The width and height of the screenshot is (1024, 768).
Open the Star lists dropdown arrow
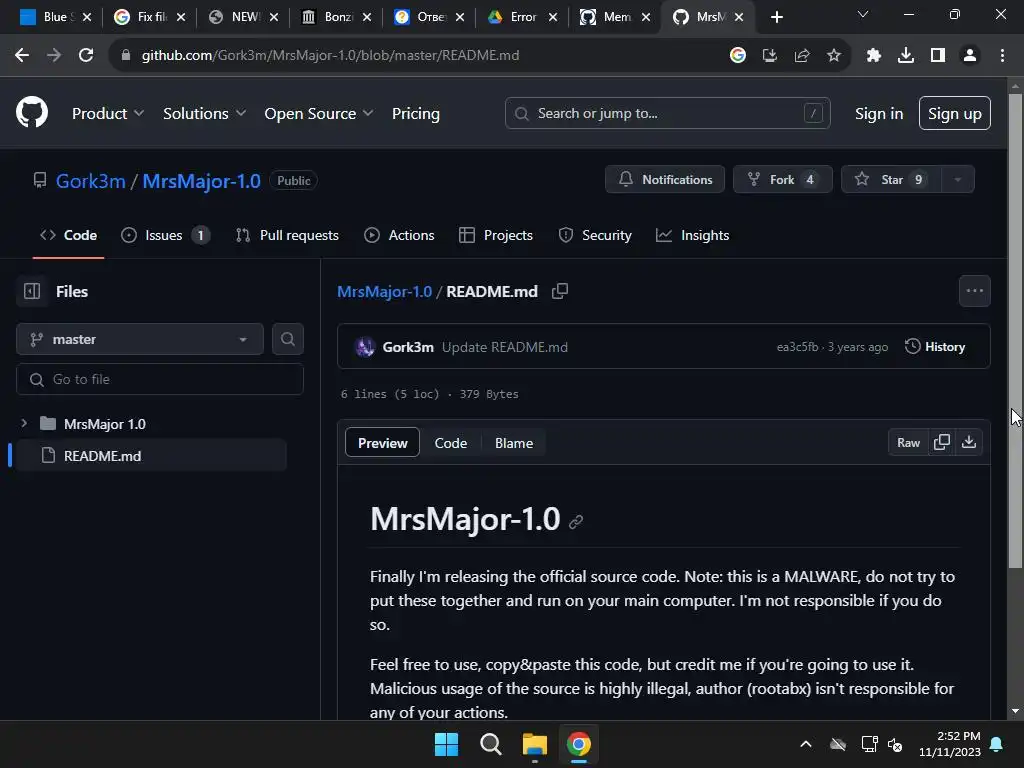pyautogui.click(x=958, y=180)
